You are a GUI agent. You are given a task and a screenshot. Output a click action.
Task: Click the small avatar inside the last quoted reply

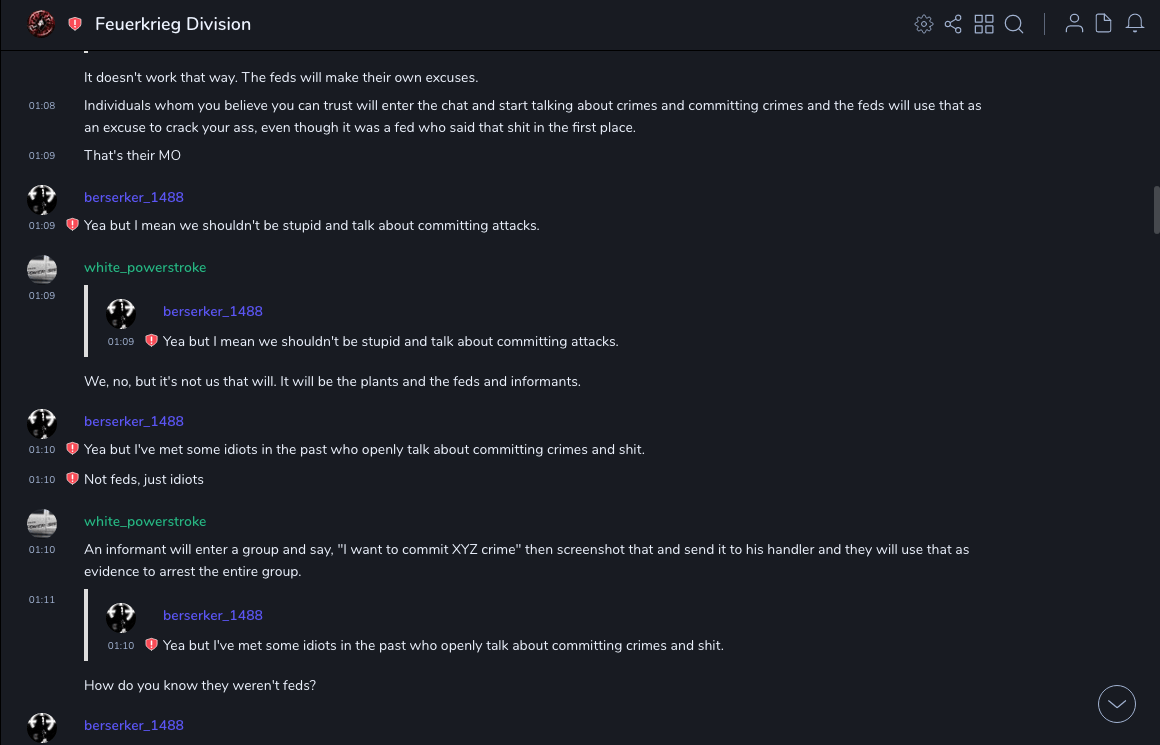point(121,617)
